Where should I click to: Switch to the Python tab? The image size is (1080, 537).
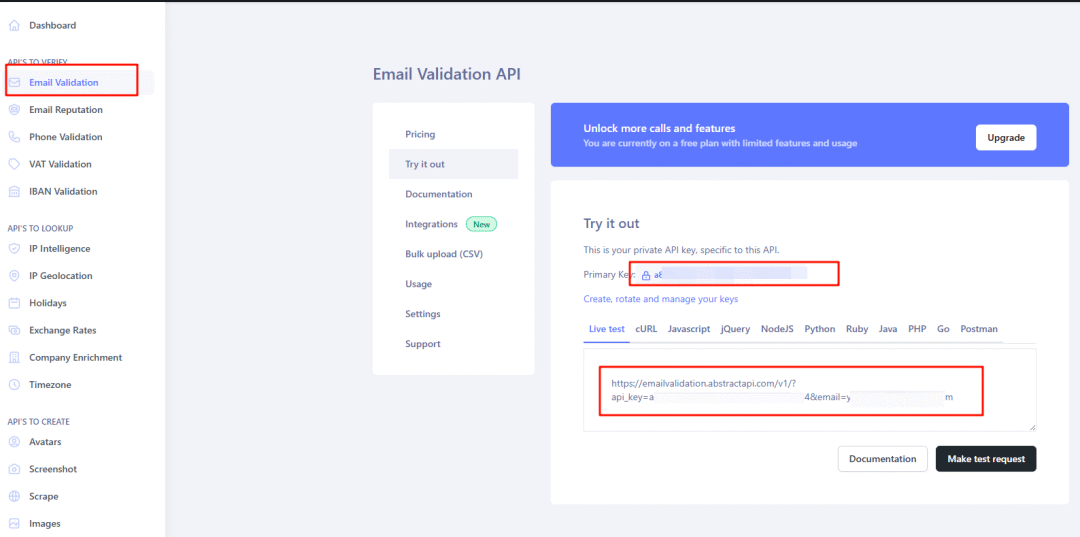[820, 329]
